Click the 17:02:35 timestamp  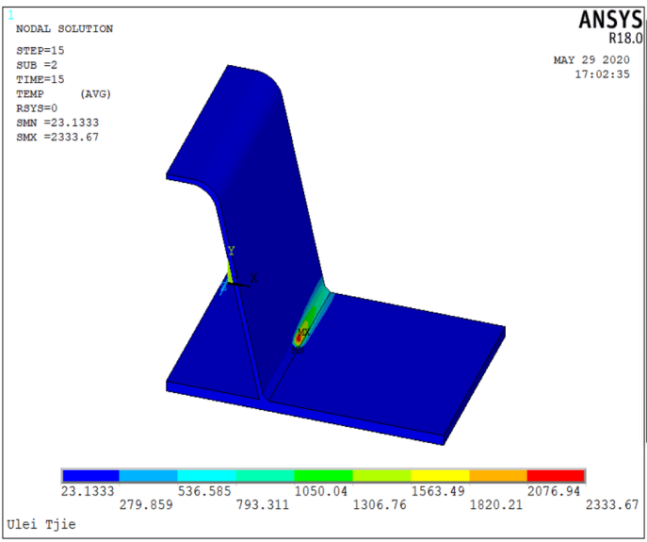pyautogui.click(x=602, y=75)
